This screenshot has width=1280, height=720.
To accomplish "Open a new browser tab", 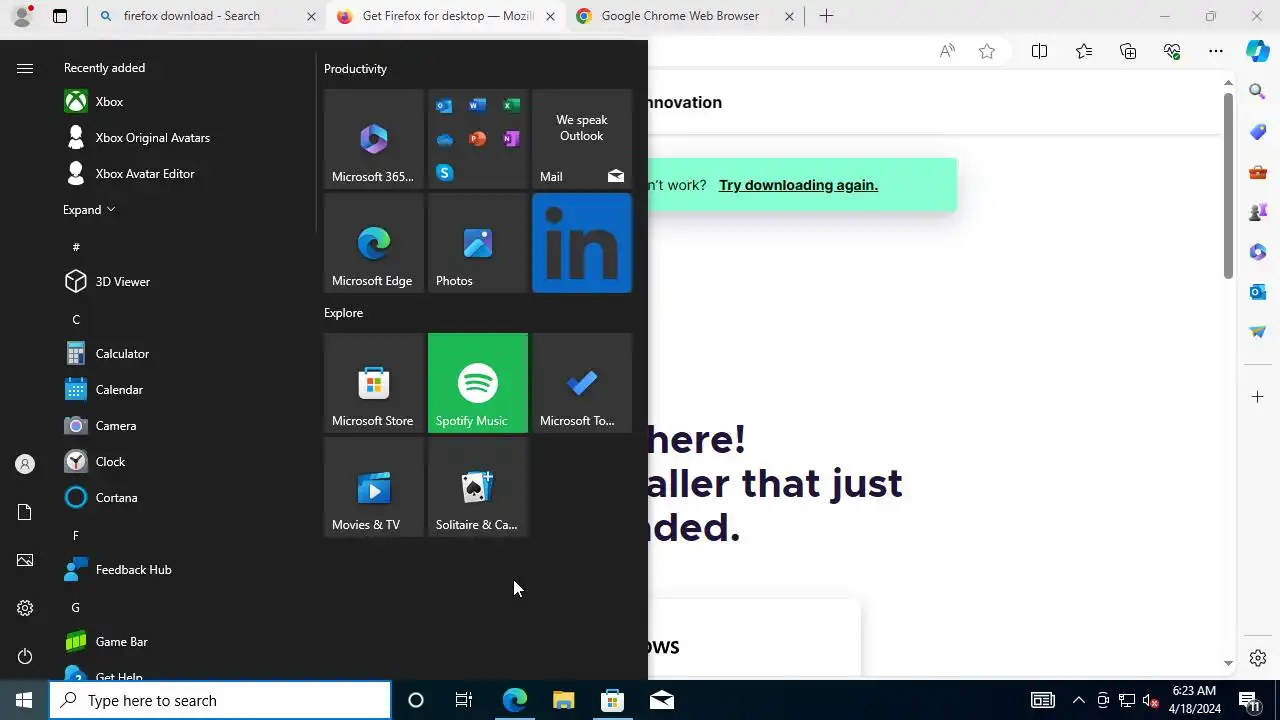I will click(x=826, y=16).
